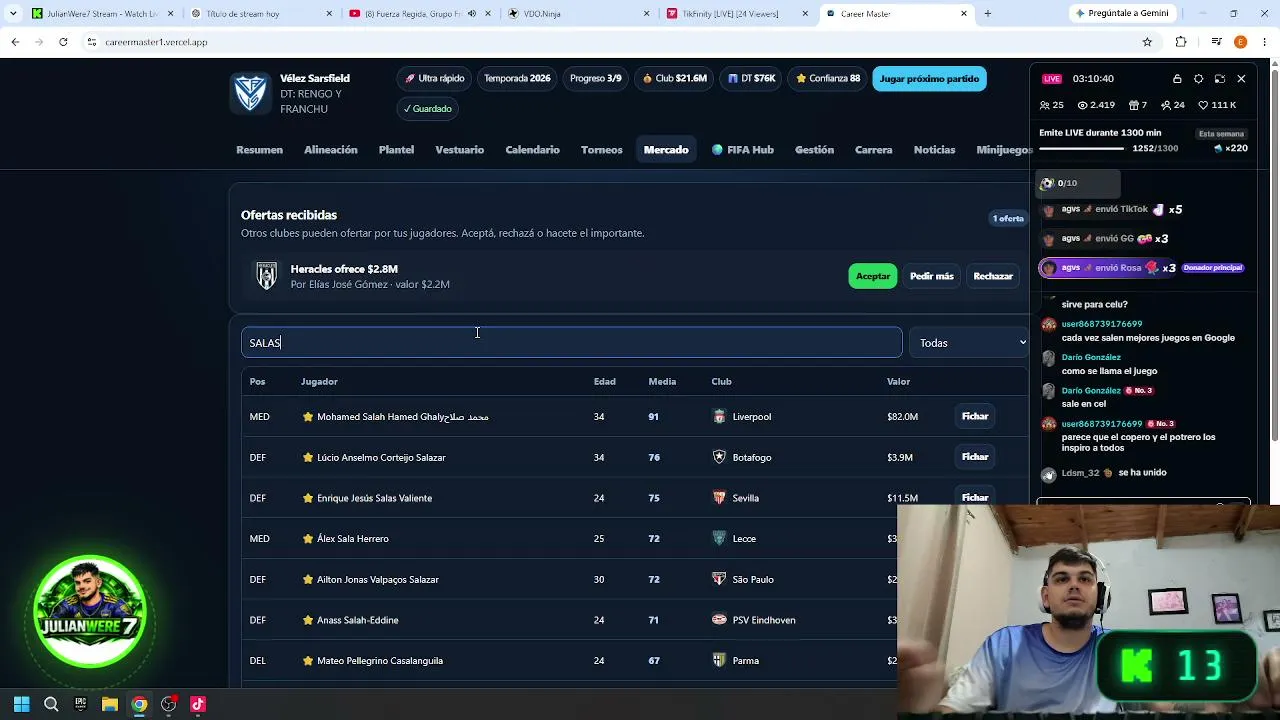Open File Explorer from the taskbar
This screenshot has width=1280, height=720.
click(x=110, y=704)
